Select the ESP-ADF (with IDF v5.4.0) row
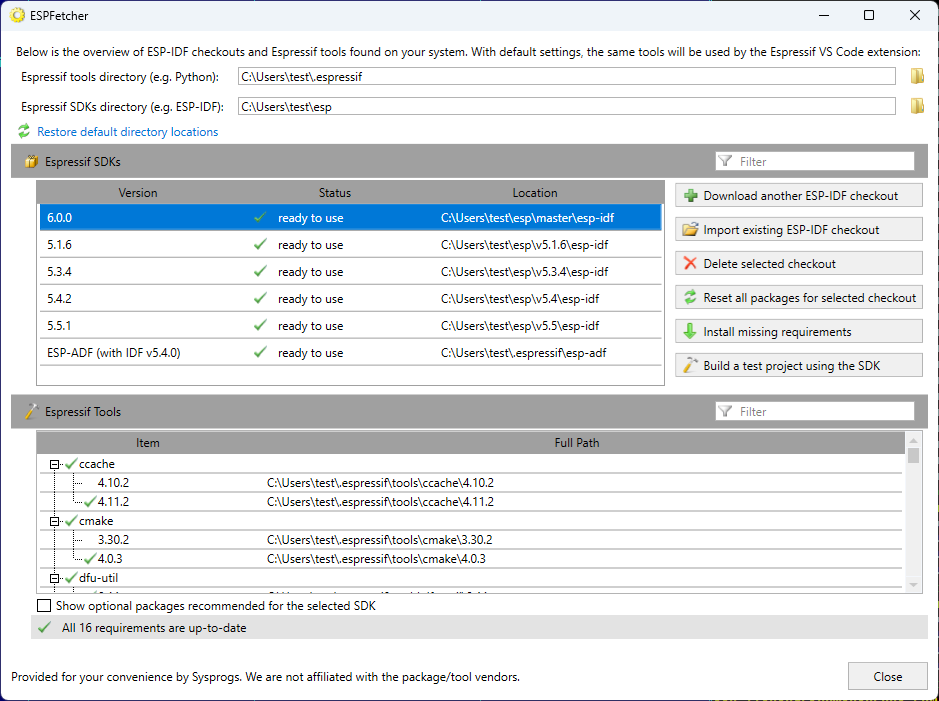 pos(351,353)
